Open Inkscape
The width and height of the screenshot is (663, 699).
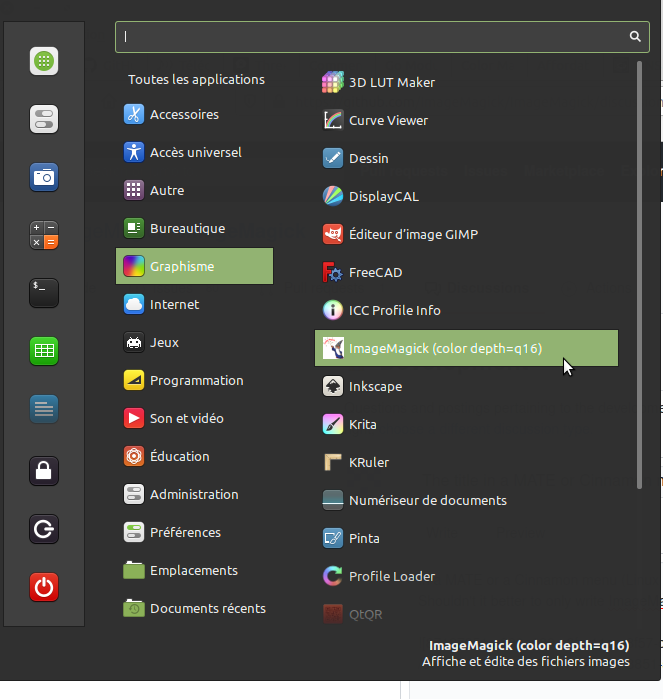coord(466,387)
